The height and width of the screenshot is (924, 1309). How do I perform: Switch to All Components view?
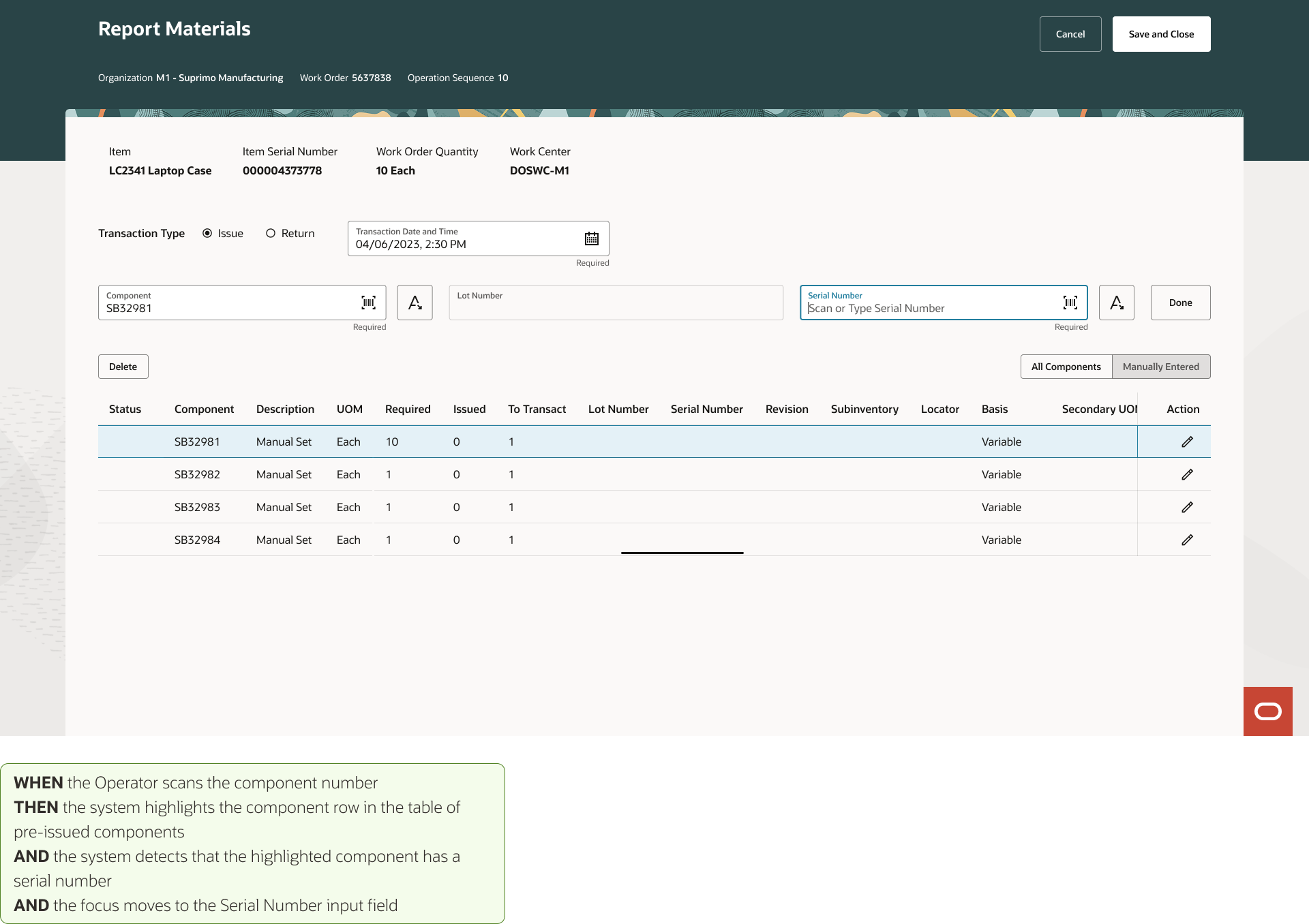1066,367
